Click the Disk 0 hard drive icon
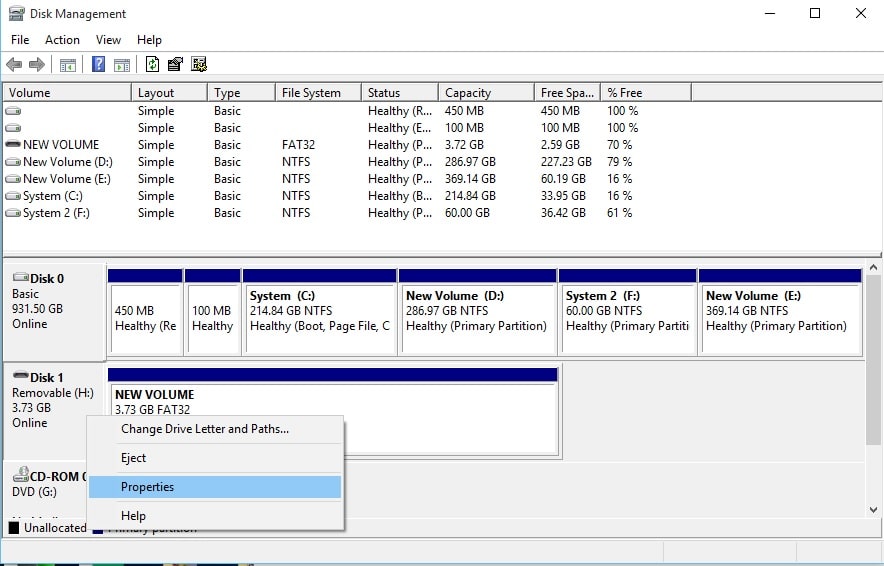The image size is (884, 566). 21,277
